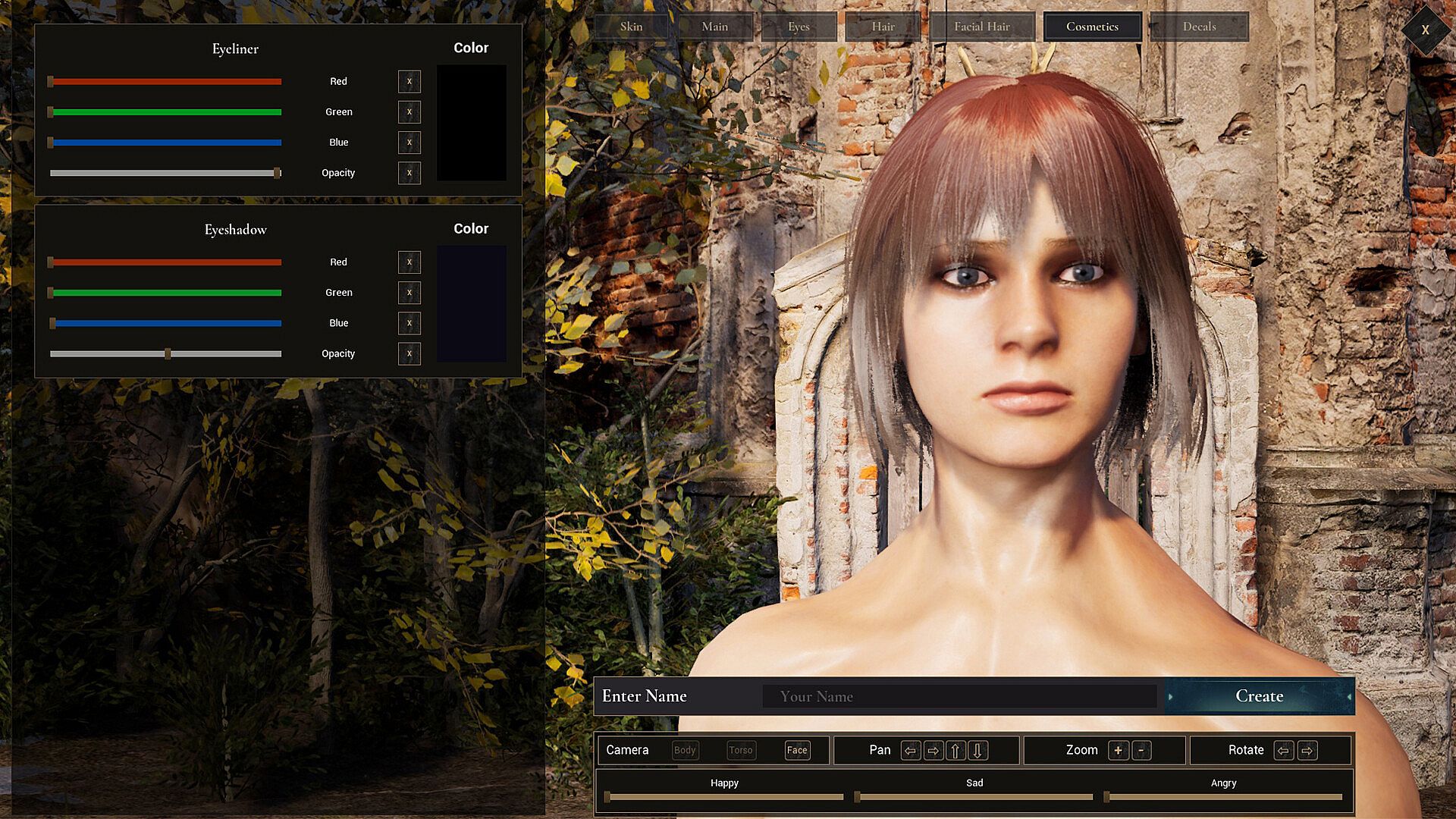Reset Eyeshadow Opacity with X button
The width and height of the screenshot is (1456, 819).
click(409, 353)
